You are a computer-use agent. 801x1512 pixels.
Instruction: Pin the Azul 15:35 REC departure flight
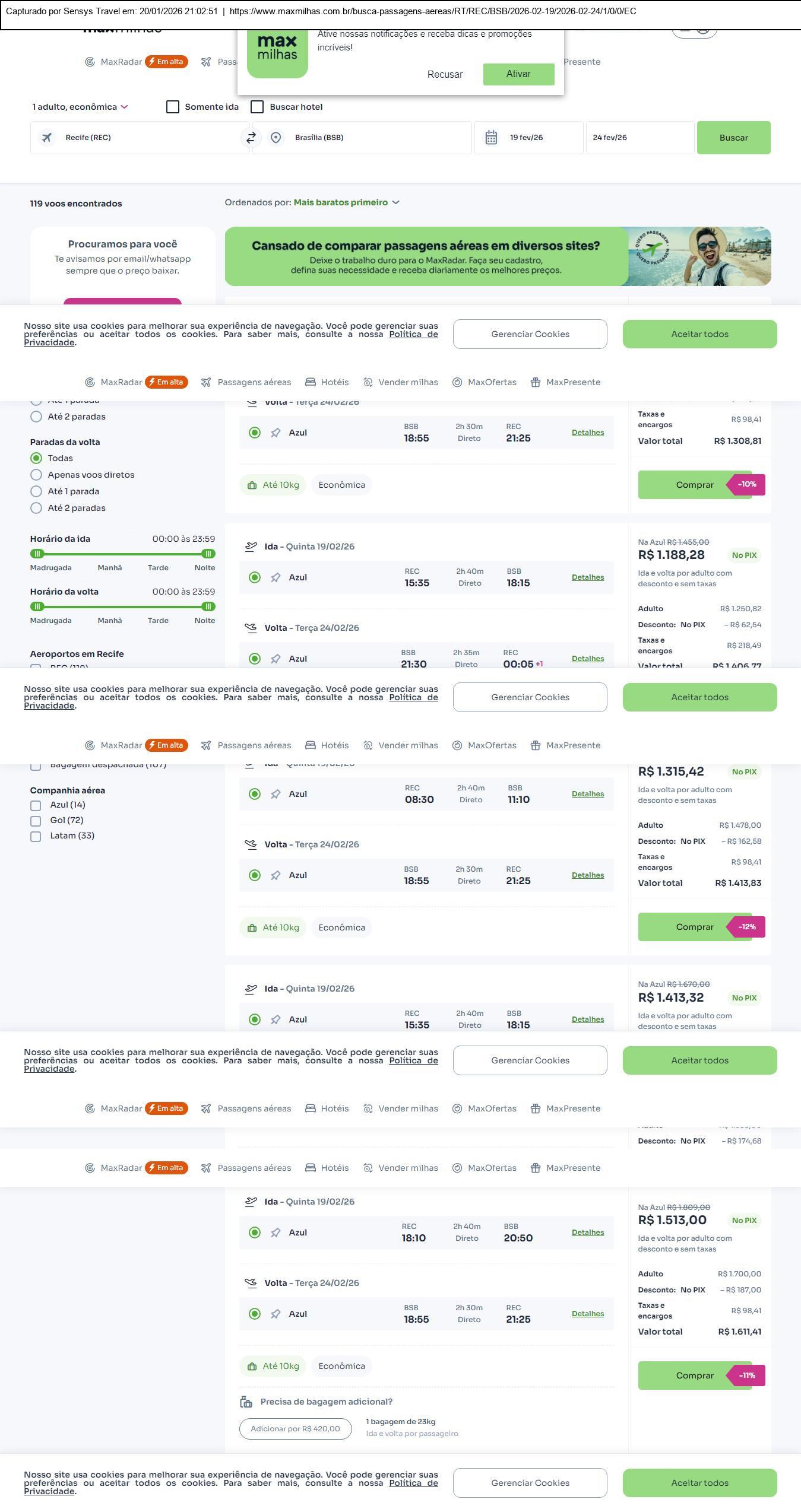point(276,577)
